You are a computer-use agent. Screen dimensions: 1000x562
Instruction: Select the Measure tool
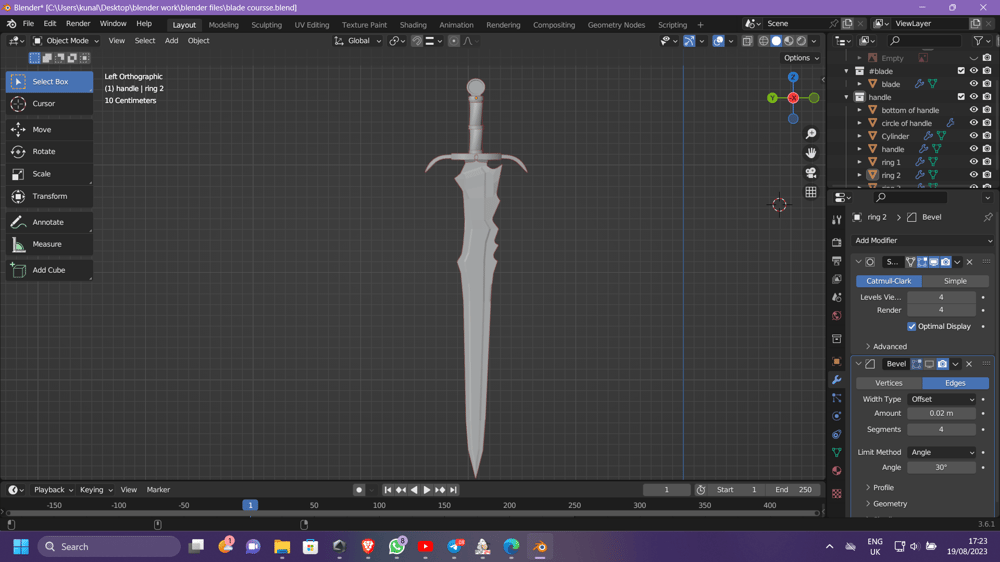(x=49, y=244)
